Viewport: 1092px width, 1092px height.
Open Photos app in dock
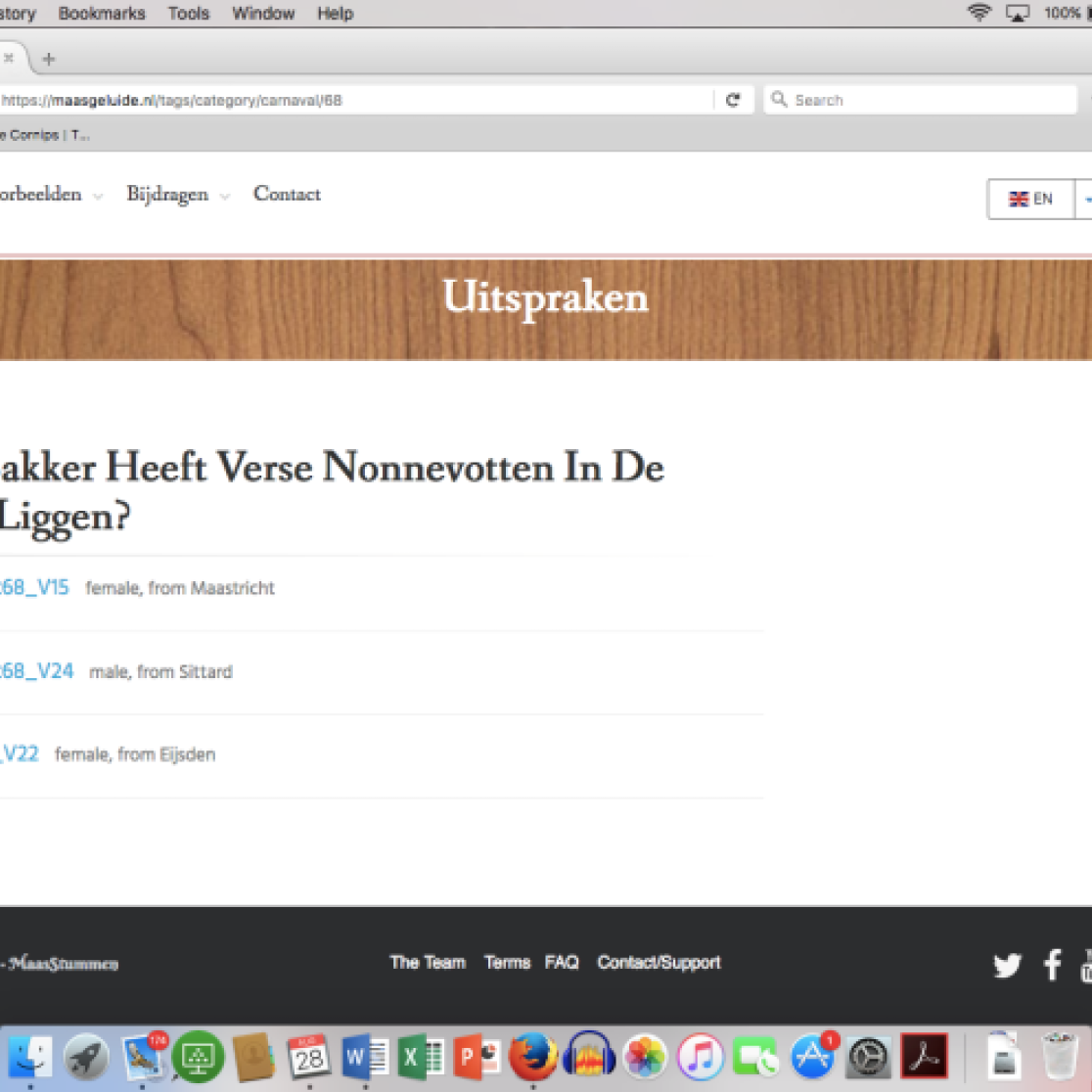click(x=645, y=1057)
